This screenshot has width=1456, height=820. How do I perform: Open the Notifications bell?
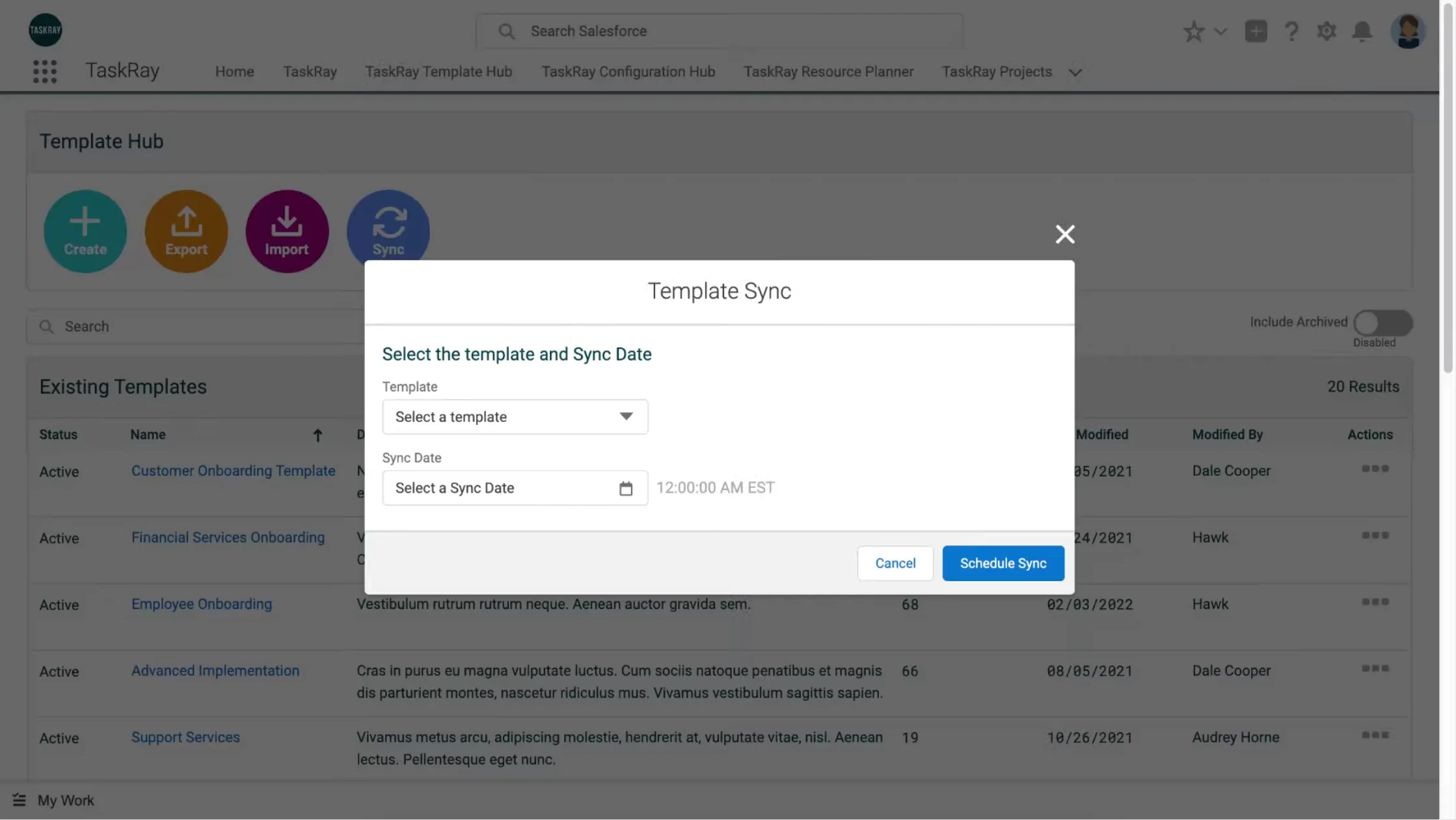coord(1362,31)
